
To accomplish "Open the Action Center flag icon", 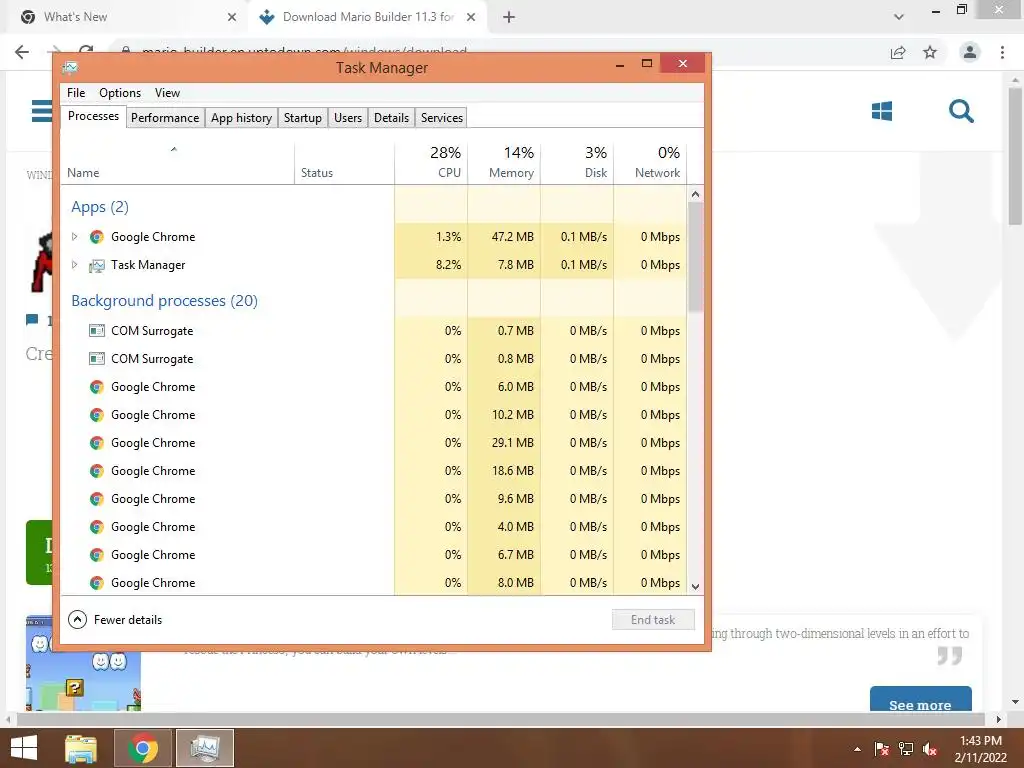I will pyautogui.click(x=882, y=749).
